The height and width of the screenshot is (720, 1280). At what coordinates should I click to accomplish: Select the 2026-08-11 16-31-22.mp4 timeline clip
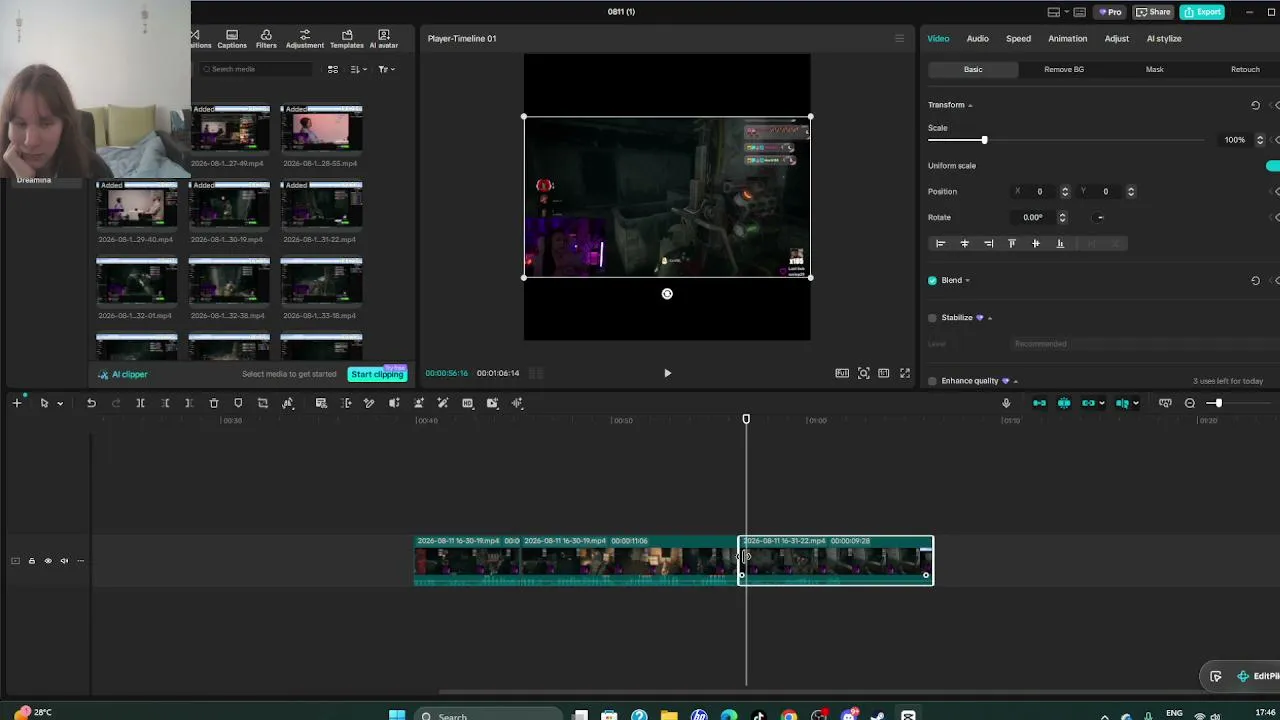pyautogui.click(x=836, y=560)
